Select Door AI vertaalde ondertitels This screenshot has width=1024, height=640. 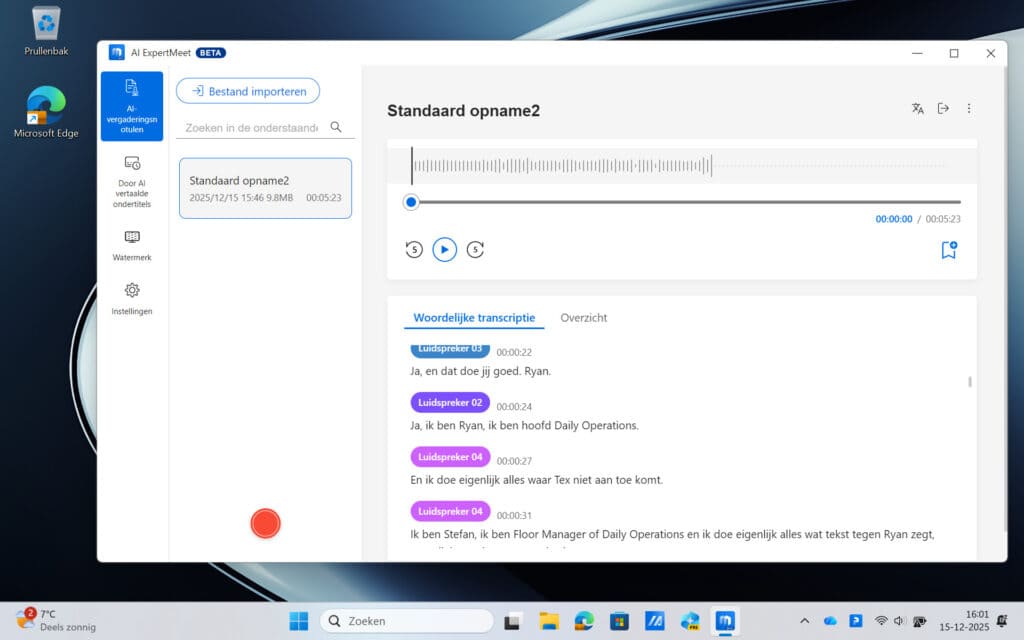coord(132,184)
